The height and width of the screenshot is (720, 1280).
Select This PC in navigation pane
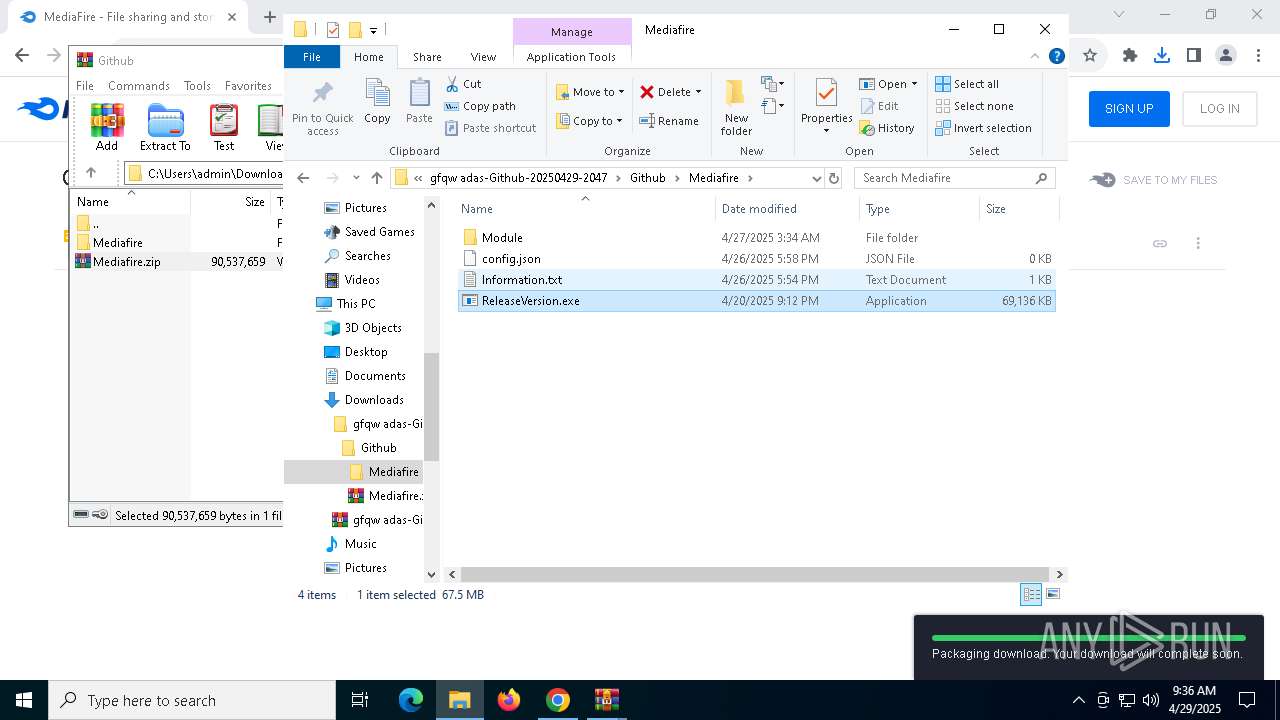pyautogui.click(x=355, y=304)
